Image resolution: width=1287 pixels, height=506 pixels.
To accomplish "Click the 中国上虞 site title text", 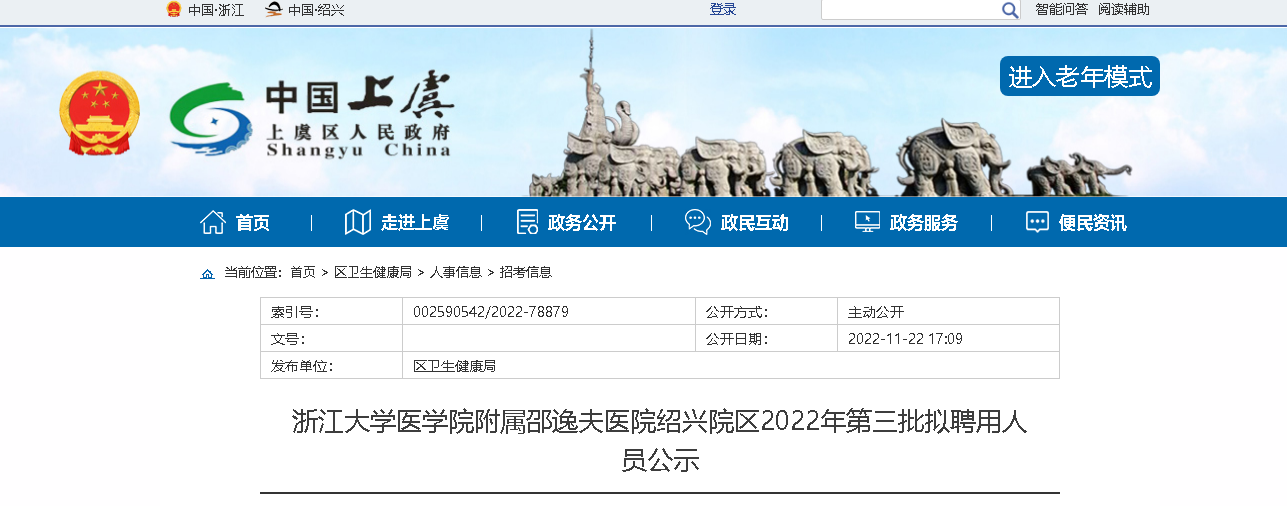I will (x=359, y=98).
